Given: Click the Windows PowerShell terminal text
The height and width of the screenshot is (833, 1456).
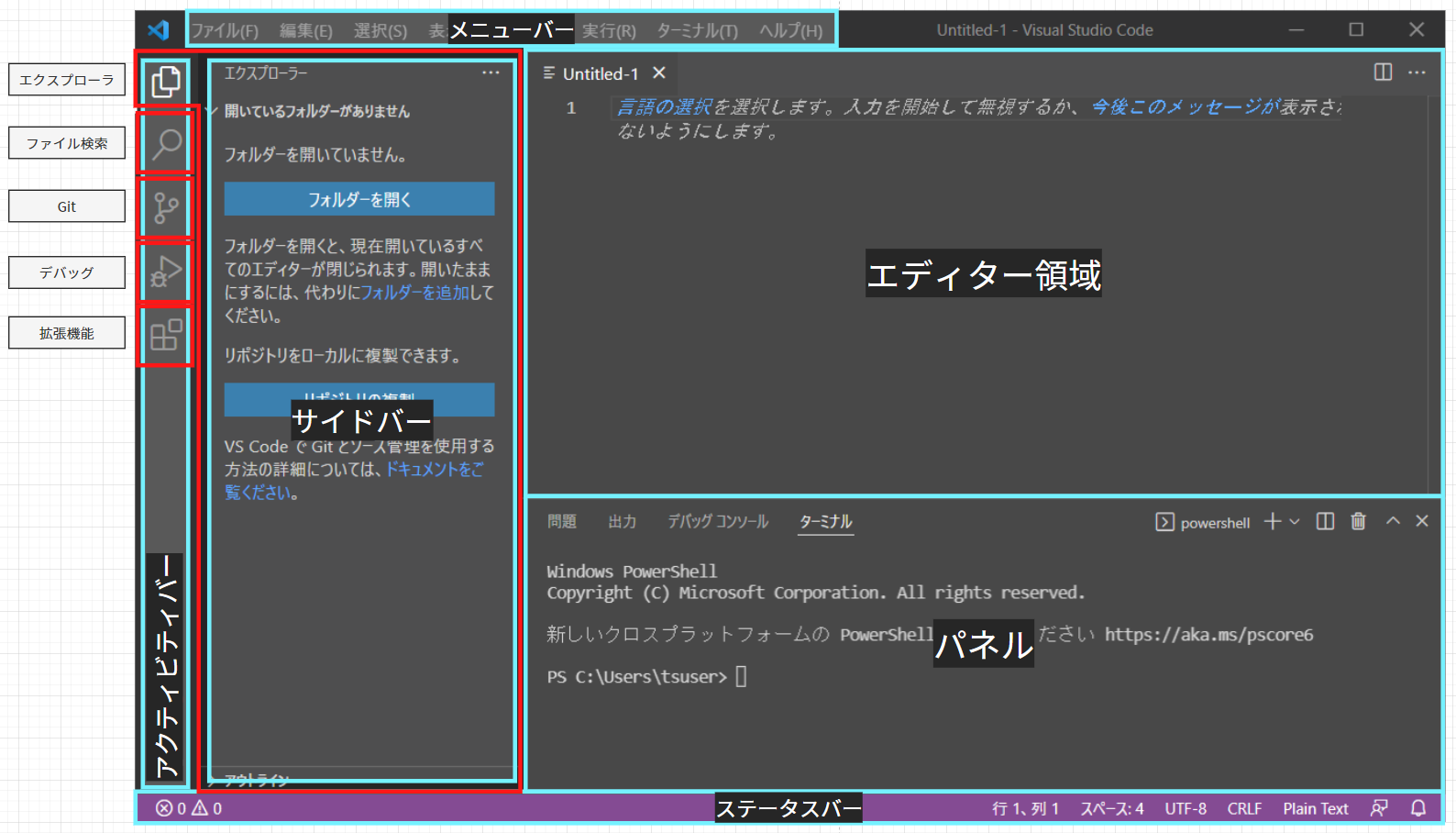Looking at the screenshot, I should pyautogui.click(x=632, y=572).
